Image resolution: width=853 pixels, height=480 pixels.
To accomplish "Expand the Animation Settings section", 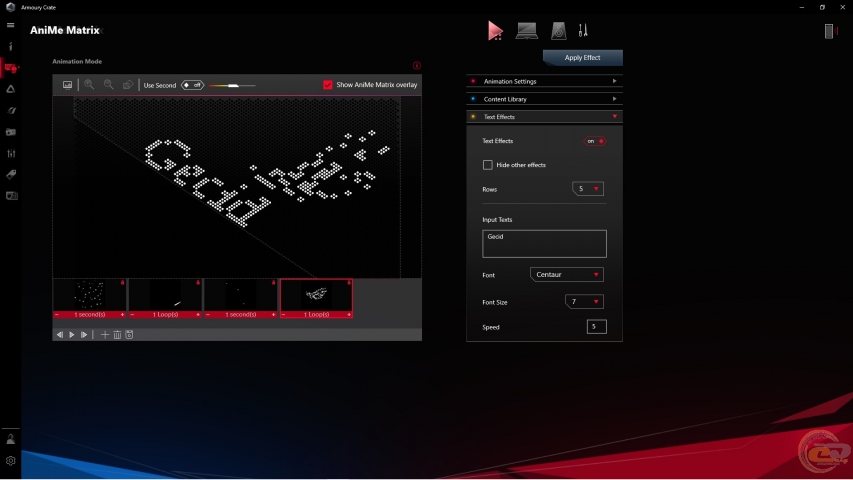I will click(545, 81).
